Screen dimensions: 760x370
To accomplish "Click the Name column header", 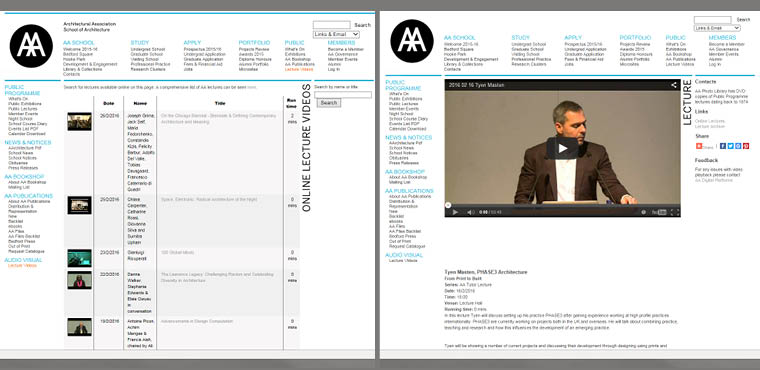I will pos(140,103).
